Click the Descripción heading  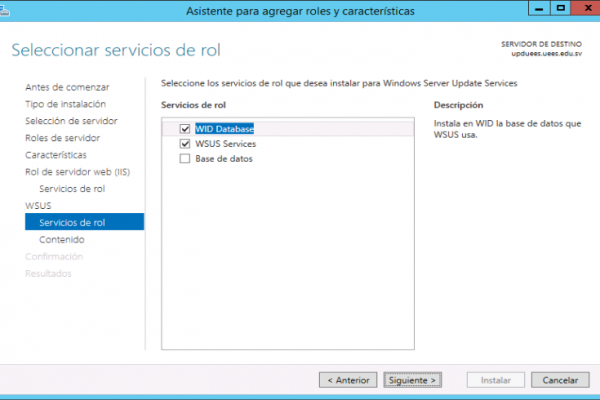click(458, 105)
